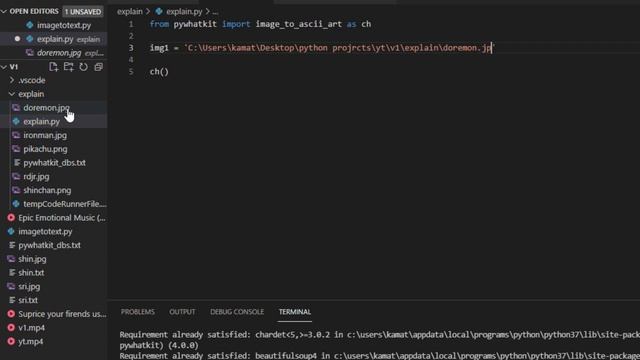The image size is (640, 360).
Task: Open shin.jpg file
Action: (x=32, y=259)
